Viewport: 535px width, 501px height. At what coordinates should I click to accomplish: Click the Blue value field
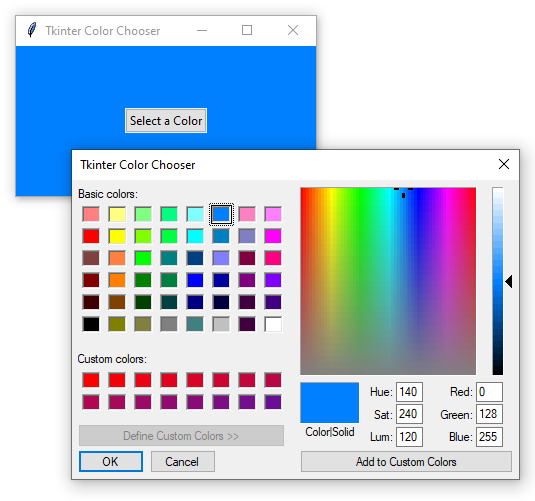point(489,436)
